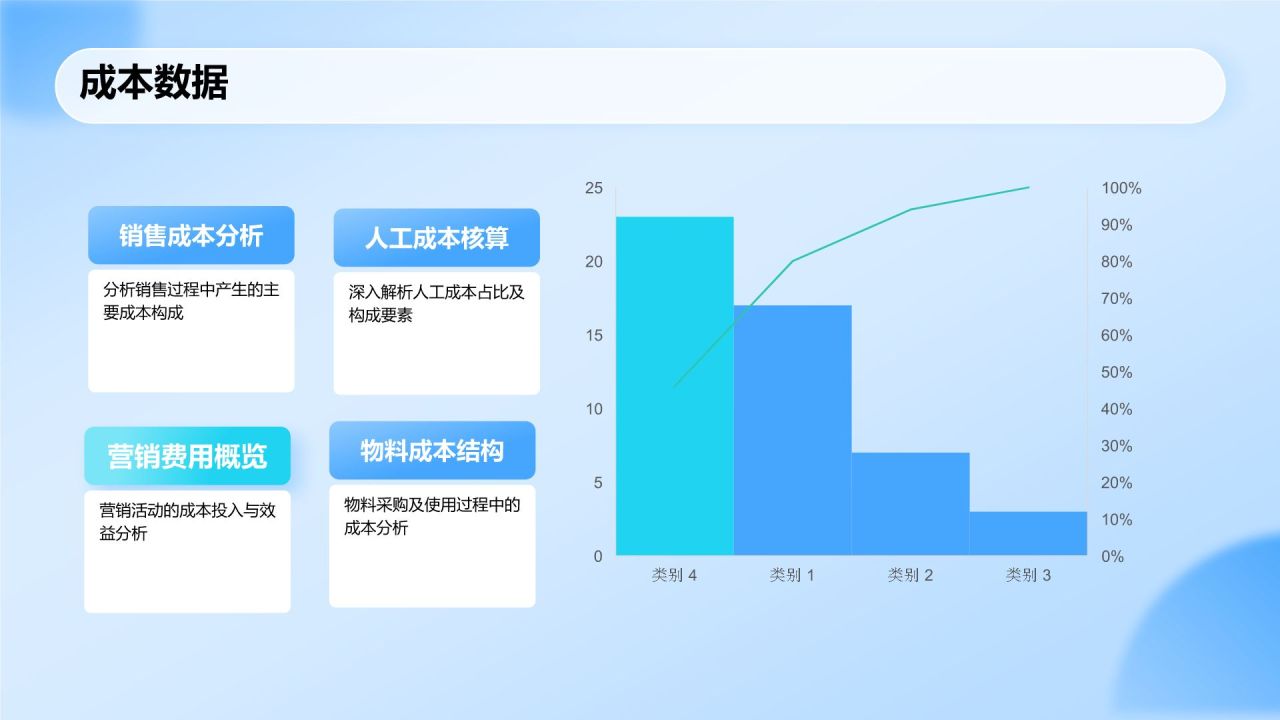The image size is (1280, 720).
Task: Click the 人工成本核算 header button
Action: 436,238
